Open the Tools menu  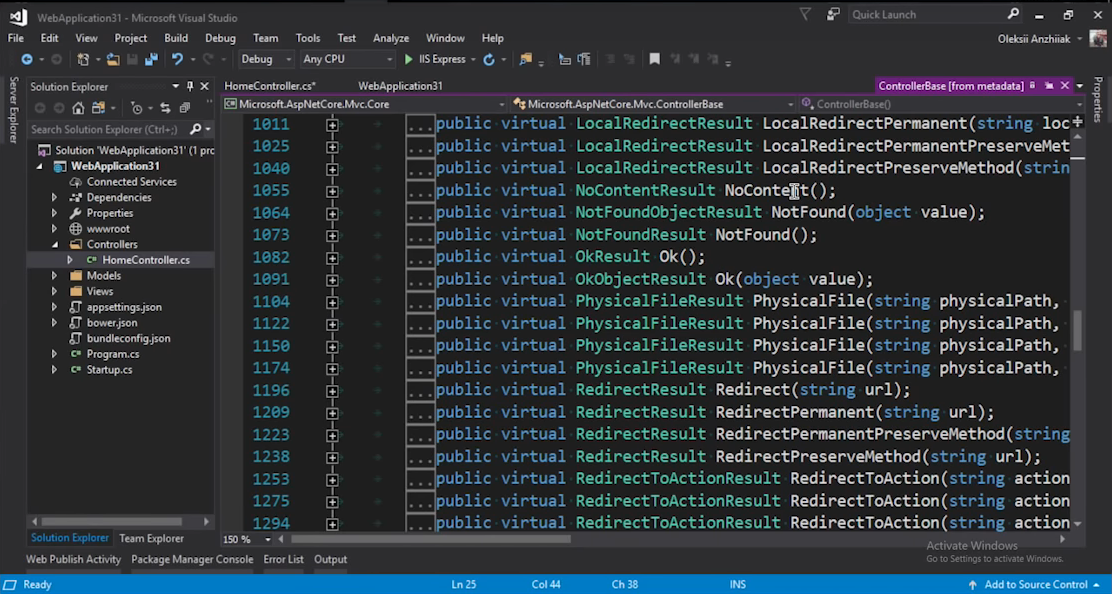point(308,38)
